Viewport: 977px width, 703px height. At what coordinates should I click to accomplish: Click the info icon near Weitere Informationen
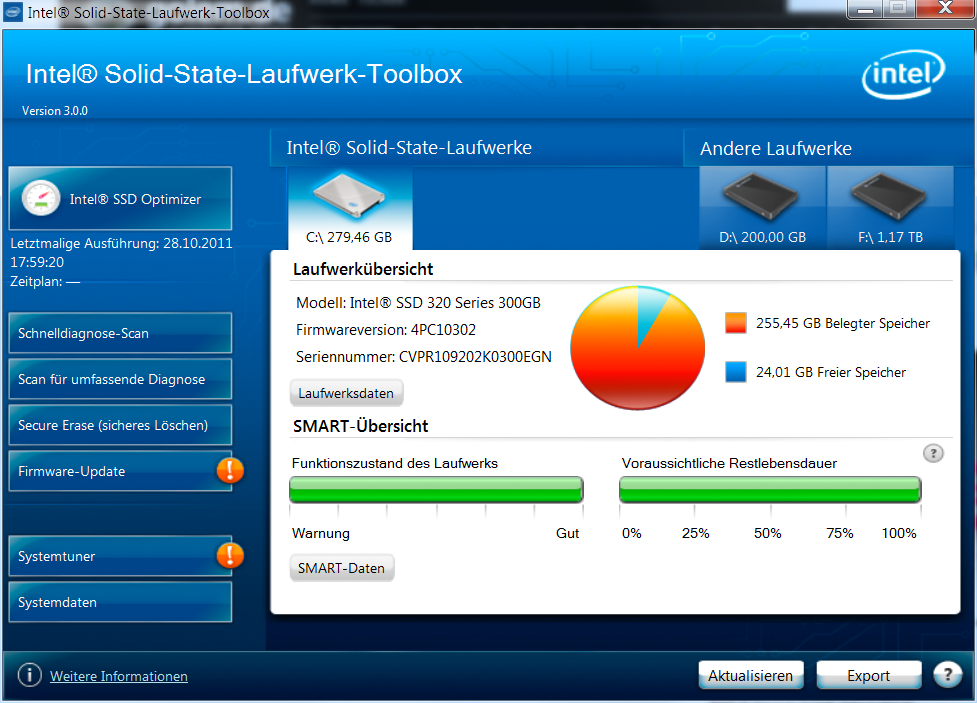pyautogui.click(x=29, y=675)
